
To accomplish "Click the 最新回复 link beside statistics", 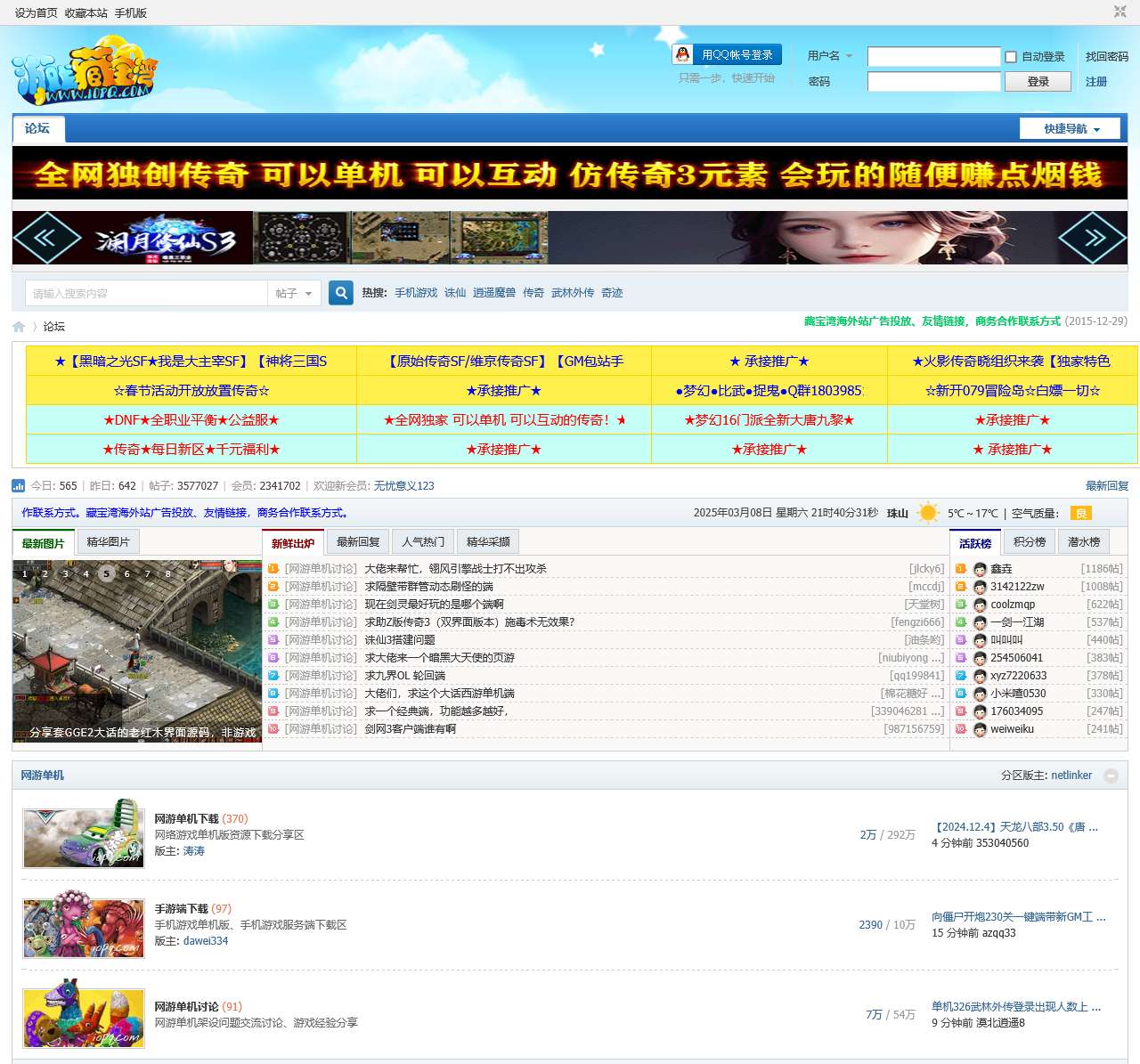I will (x=1106, y=486).
